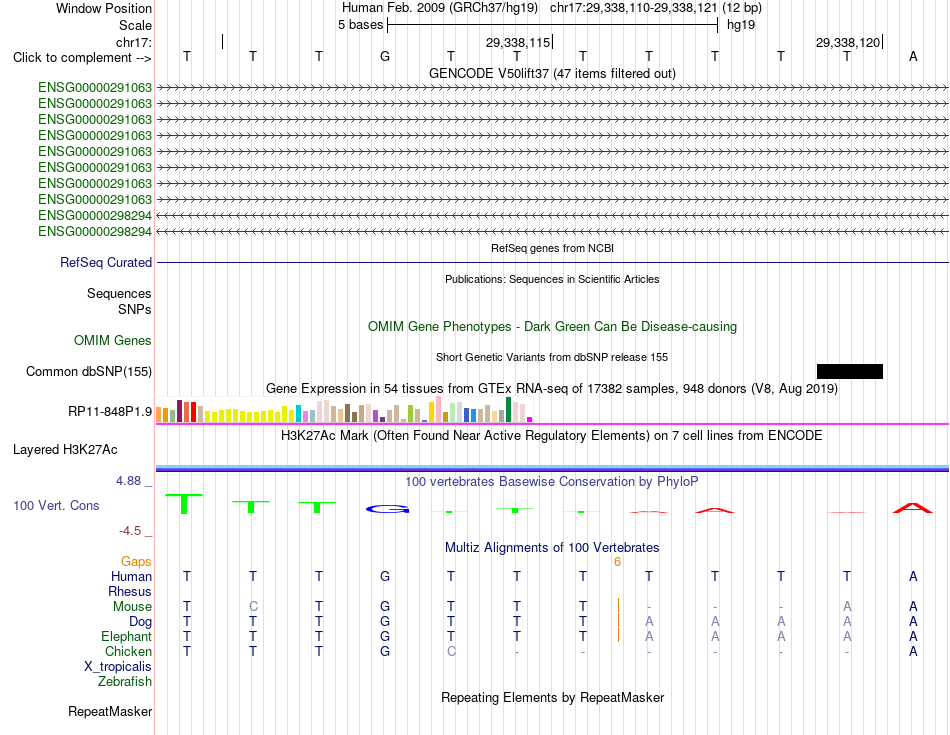Click the "Scale" track label
Image resolution: width=950 pixels, height=735 pixels.
(x=135, y=25)
